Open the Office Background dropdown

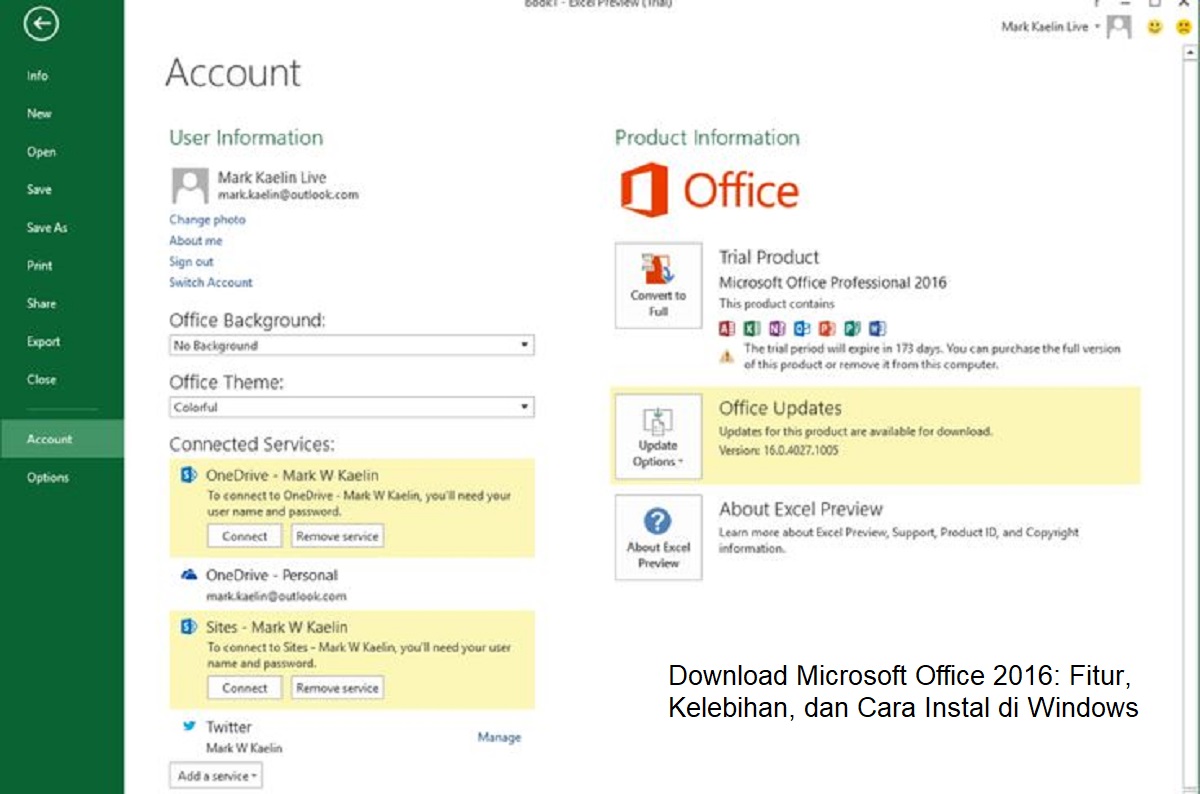(524, 345)
